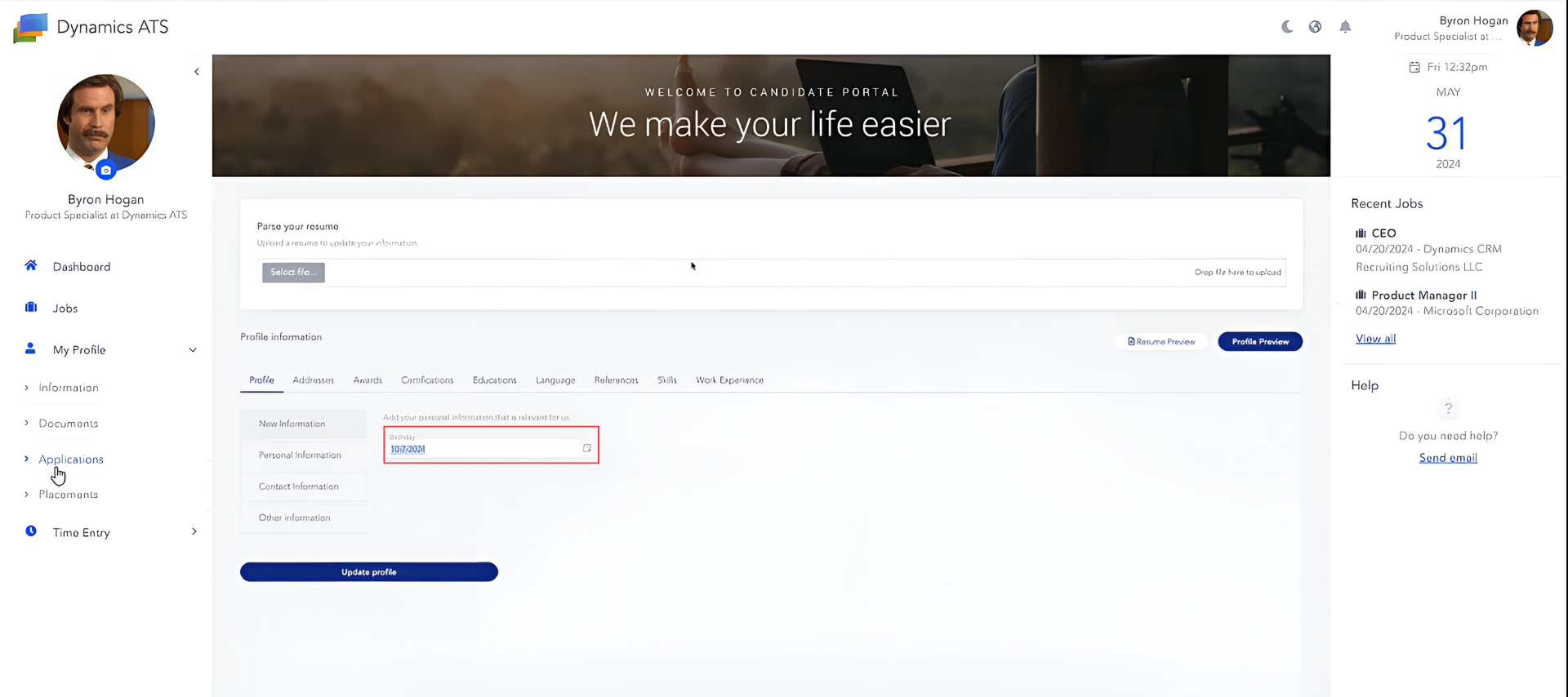Click Select file button for resume
Viewport: 1568px width, 697px height.
point(293,273)
